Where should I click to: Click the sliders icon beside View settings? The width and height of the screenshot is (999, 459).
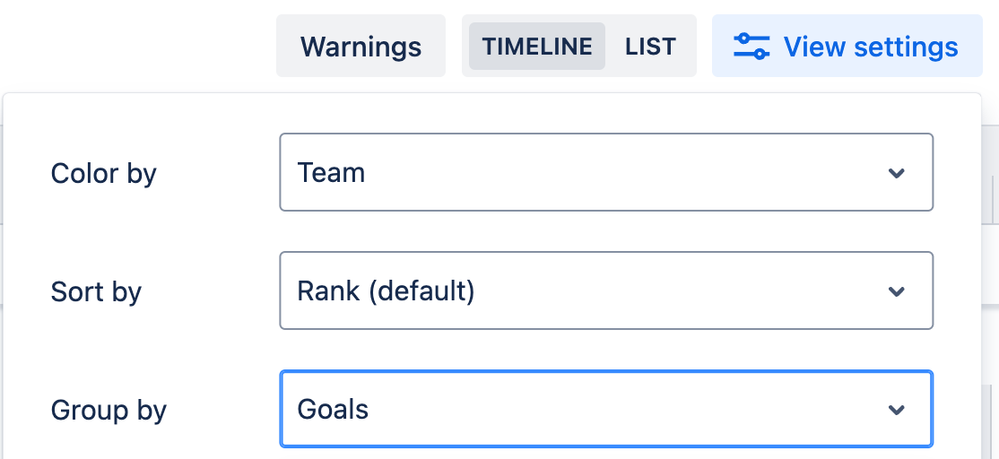751,47
